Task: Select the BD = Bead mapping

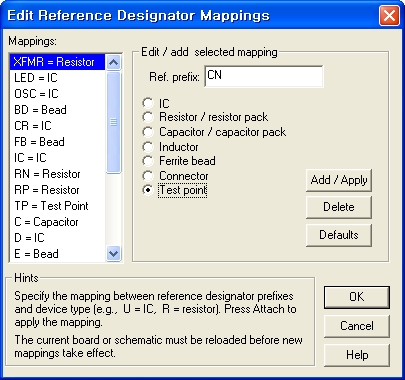Action: 57,110
